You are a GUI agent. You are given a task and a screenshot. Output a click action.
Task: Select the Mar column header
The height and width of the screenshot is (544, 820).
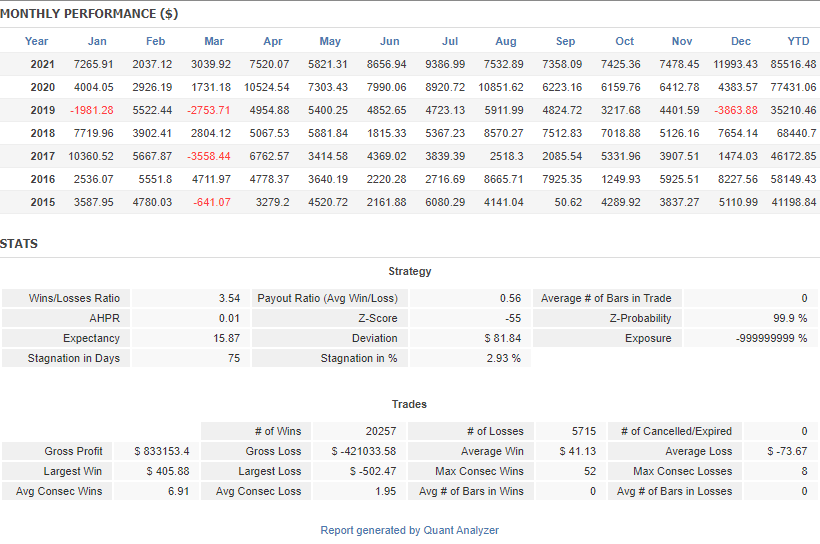coord(214,41)
